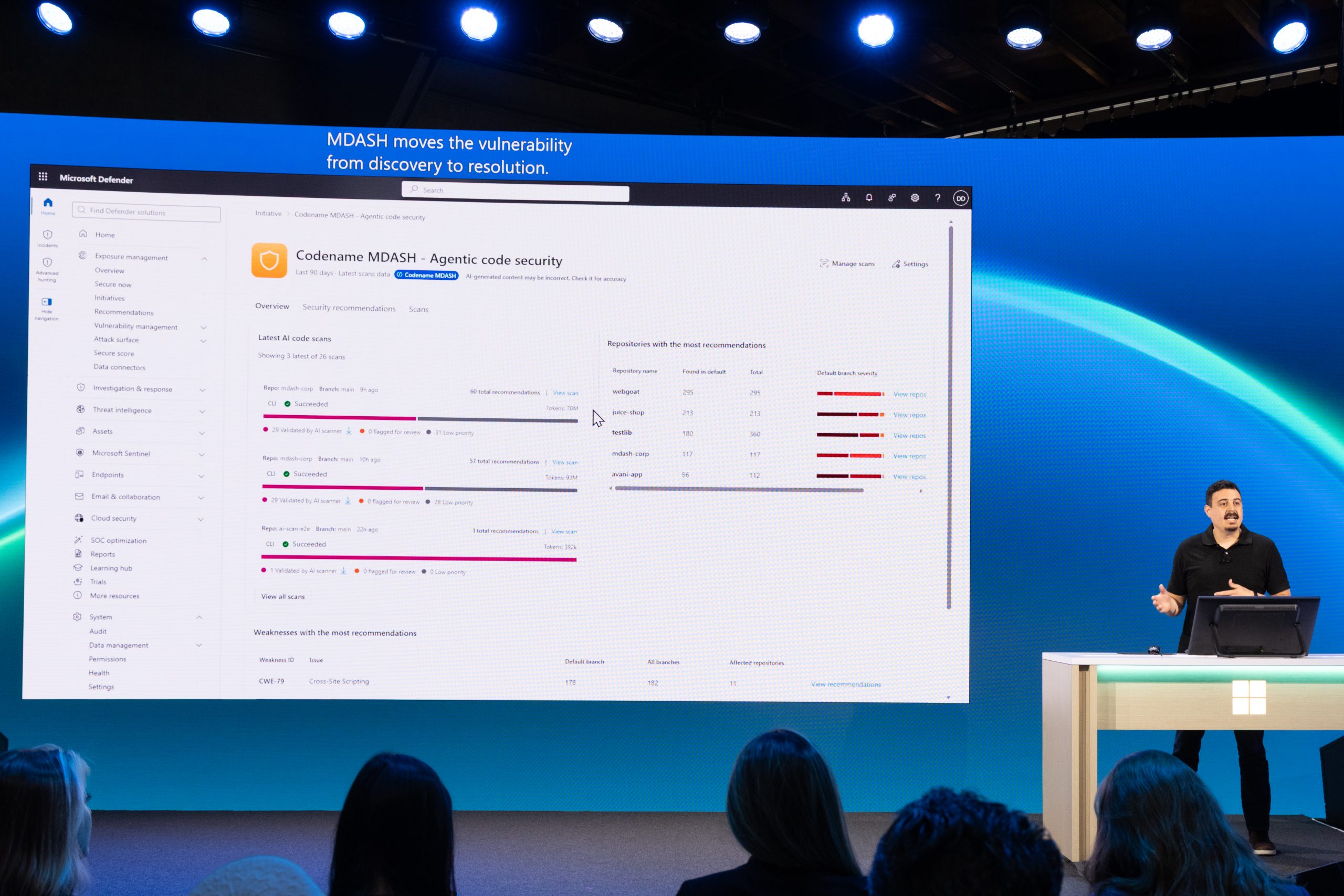Click the SOC optimization wand icon
Viewport: 1344px width, 896px height.
point(78,540)
